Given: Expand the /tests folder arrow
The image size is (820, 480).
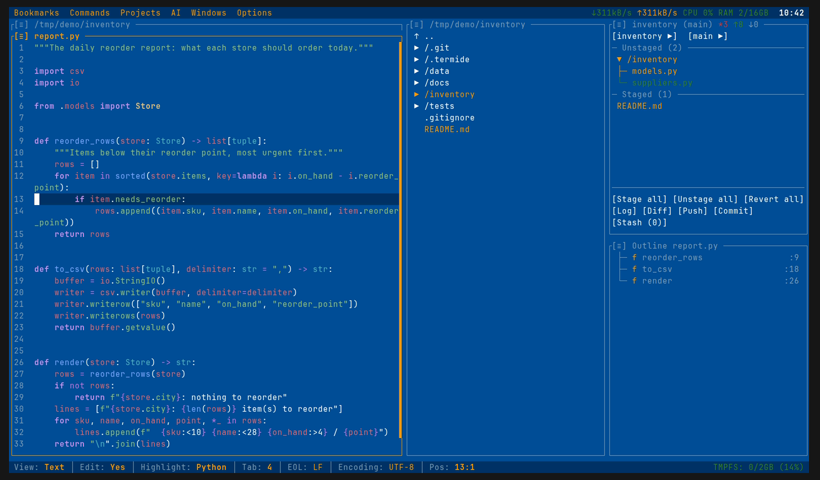Looking at the screenshot, I should 416,106.
